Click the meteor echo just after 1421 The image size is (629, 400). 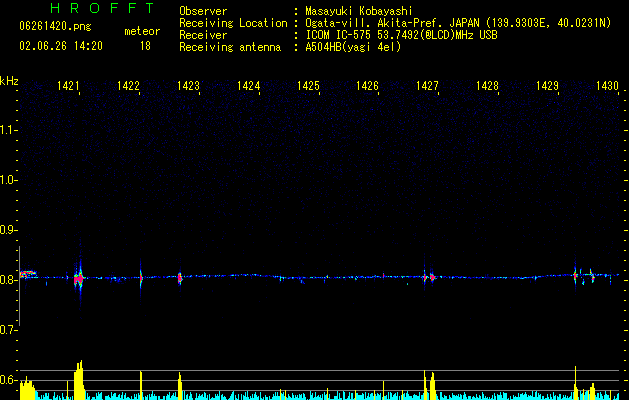(79, 278)
